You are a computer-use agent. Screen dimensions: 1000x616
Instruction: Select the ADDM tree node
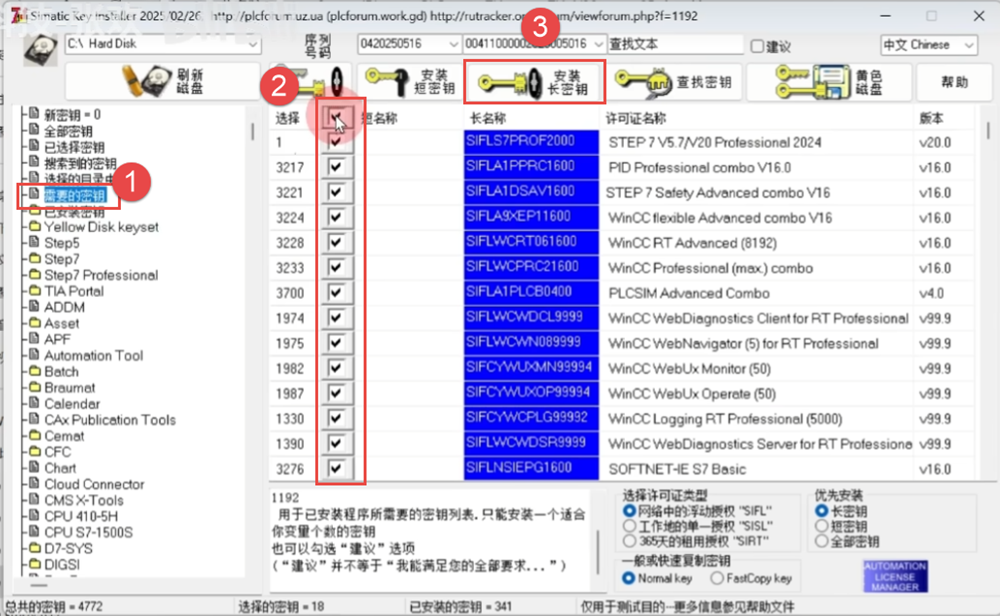(64, 307)
